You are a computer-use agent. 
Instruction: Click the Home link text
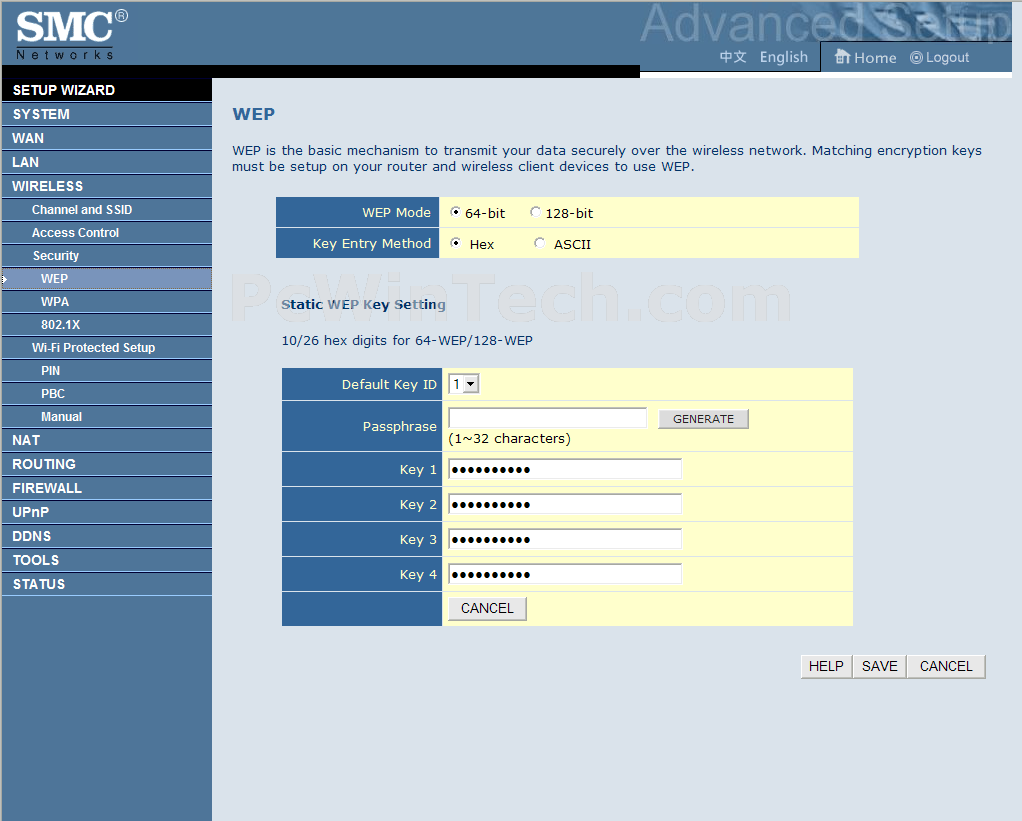pos(875,58)
